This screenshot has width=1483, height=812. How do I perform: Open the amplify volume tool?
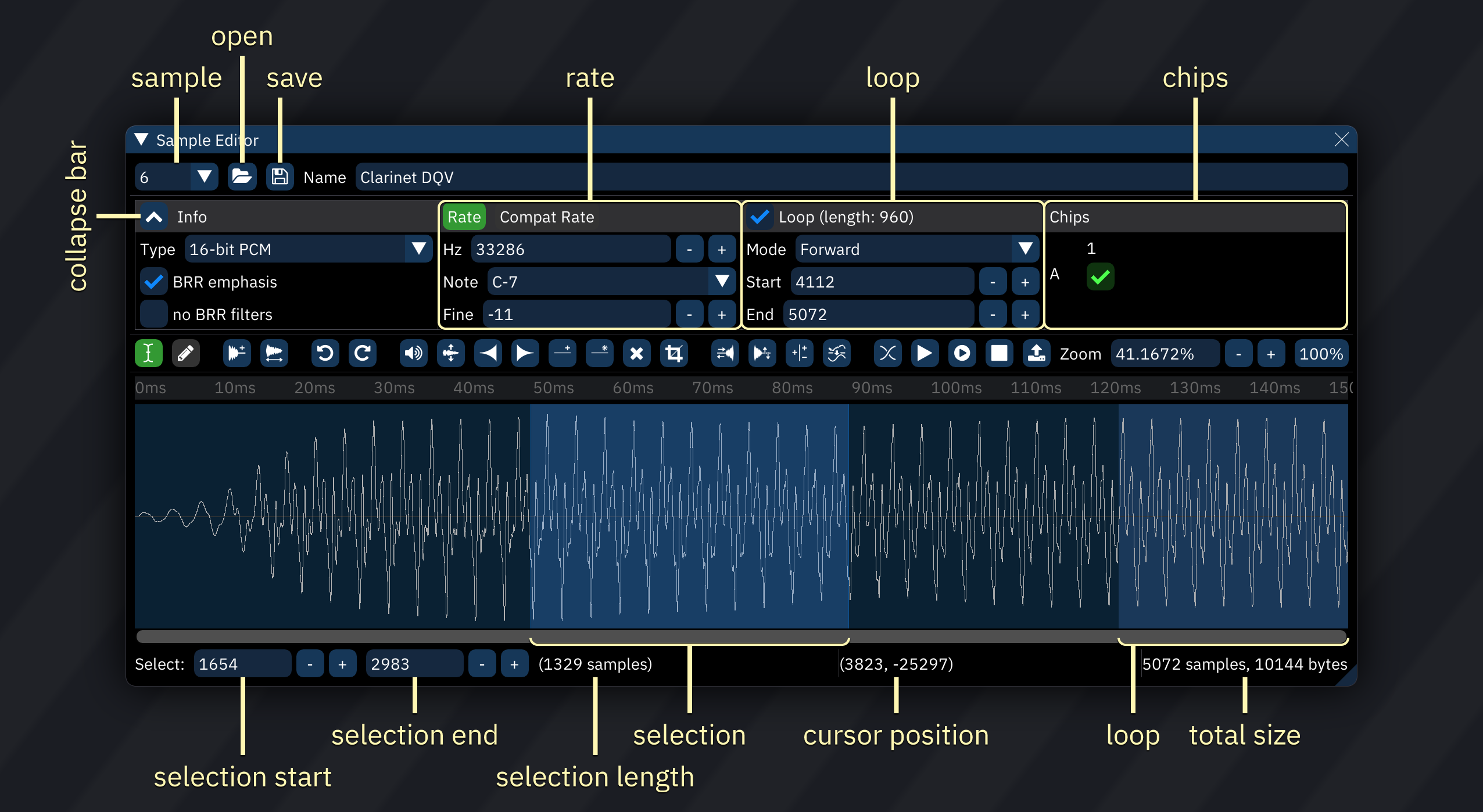point(413,353)
